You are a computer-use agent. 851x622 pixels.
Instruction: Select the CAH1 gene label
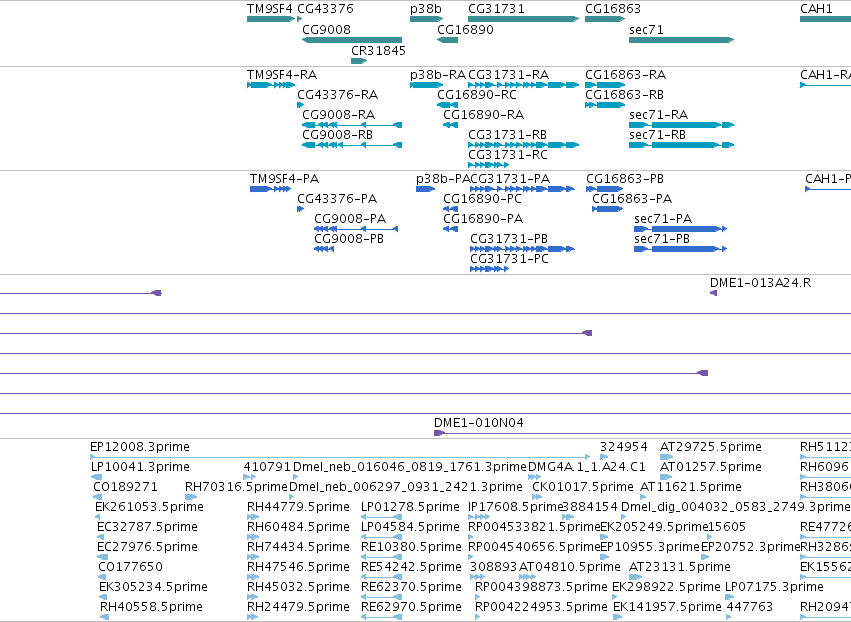(816, 9)
